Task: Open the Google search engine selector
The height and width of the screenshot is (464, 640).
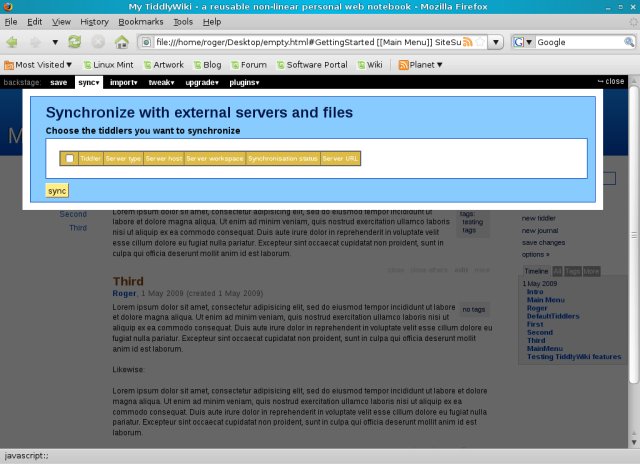Action: (x=523, y=42)
